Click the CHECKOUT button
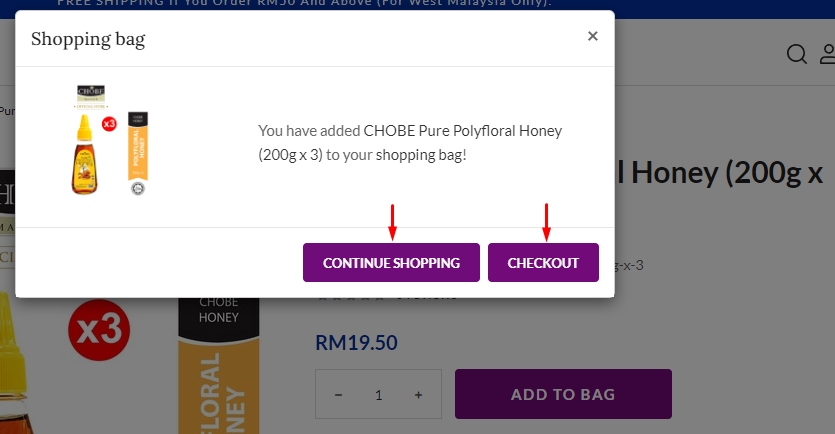 (x=543, y=263)
